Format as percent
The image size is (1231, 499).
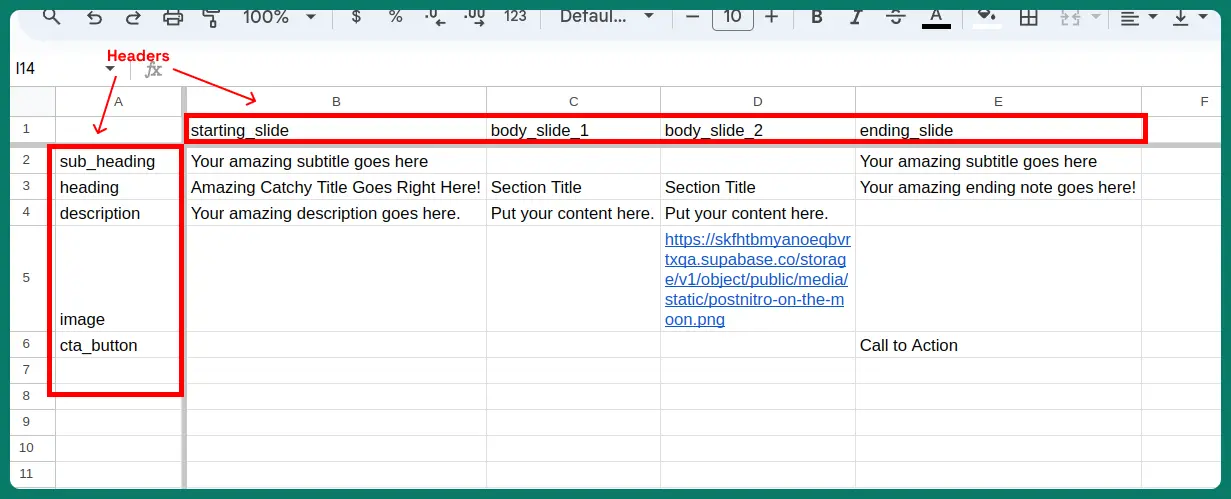click(396, 16)
